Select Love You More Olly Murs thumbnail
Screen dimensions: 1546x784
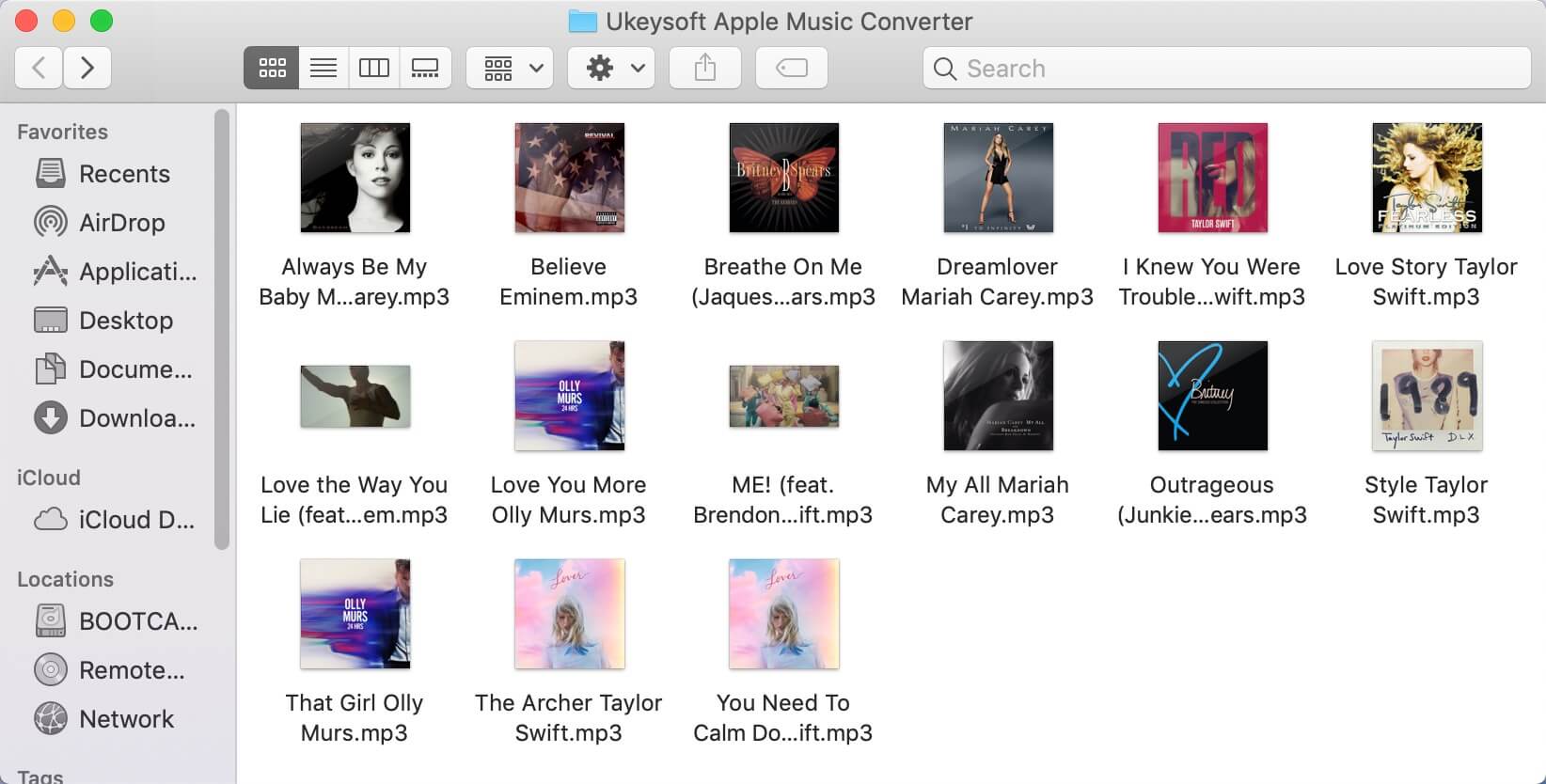570,396
